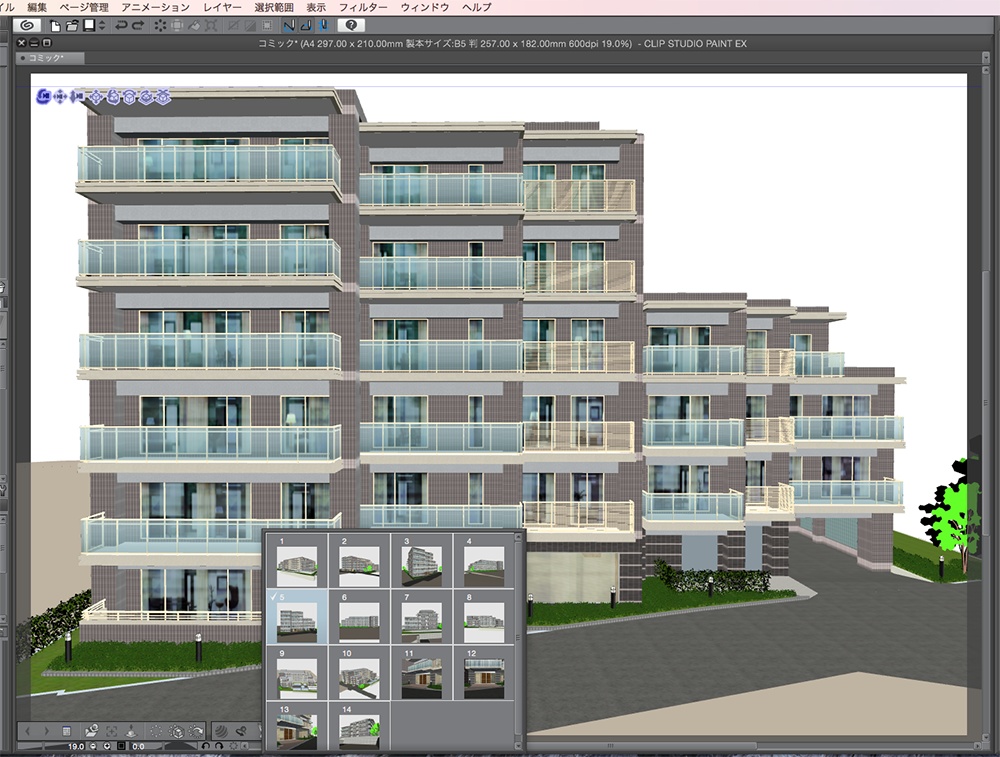
Task: Create a new file from the toolbar
Action: [55, 26]
